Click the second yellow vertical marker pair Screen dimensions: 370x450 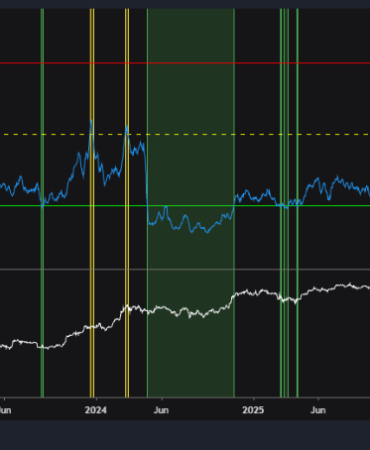127,203
